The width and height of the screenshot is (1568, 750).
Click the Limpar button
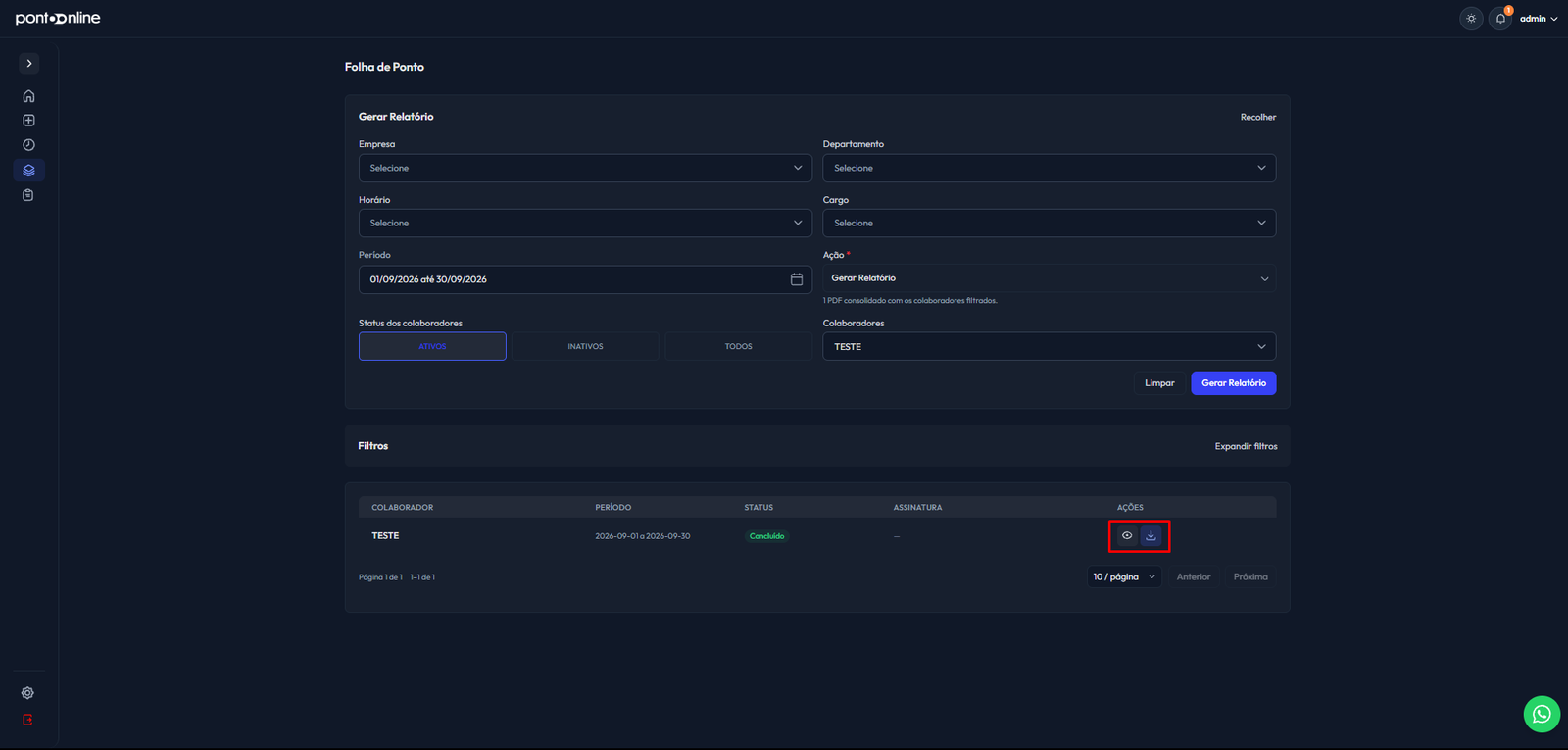(1159, 383)
